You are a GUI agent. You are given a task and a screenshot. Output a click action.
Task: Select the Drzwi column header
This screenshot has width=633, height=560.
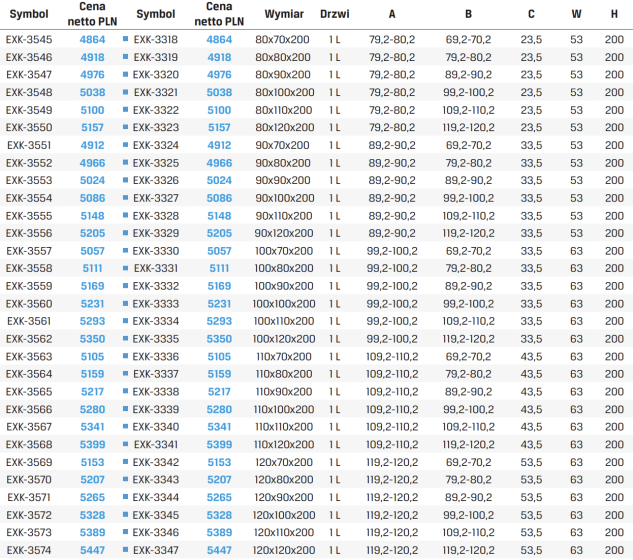click(x=335, y=14)
